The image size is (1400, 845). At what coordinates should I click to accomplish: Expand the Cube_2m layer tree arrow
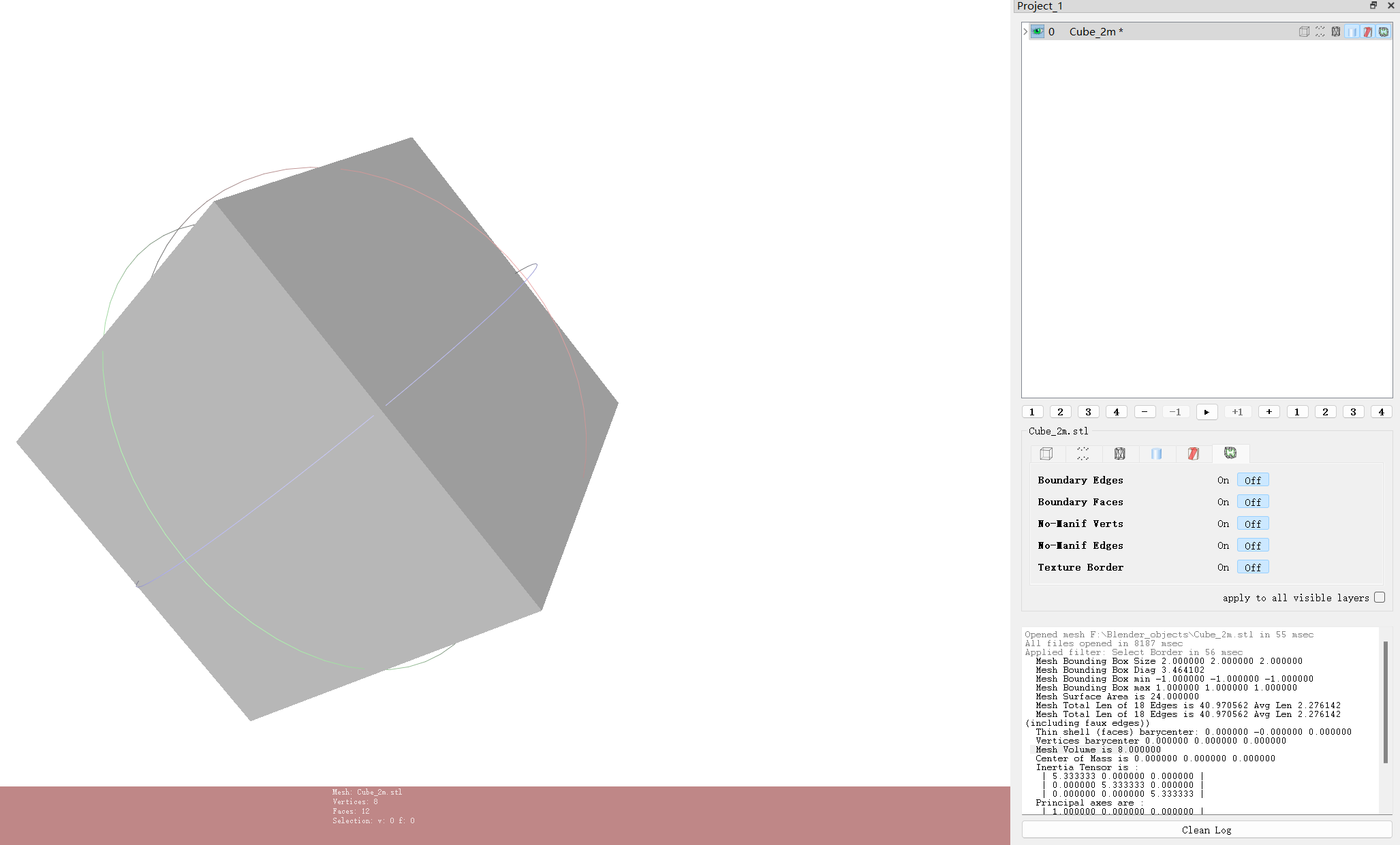coord(1025,31)
